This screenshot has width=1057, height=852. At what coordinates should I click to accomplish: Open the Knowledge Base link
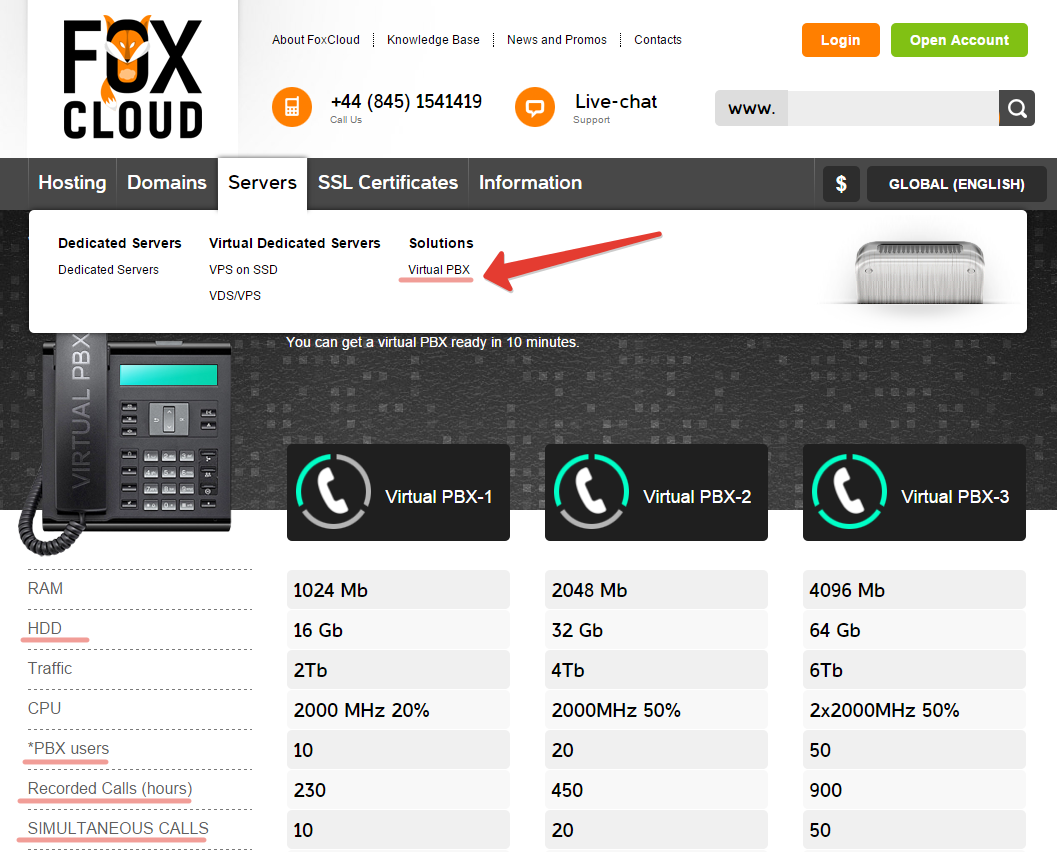pyautogui.click(x=433, y=40)
